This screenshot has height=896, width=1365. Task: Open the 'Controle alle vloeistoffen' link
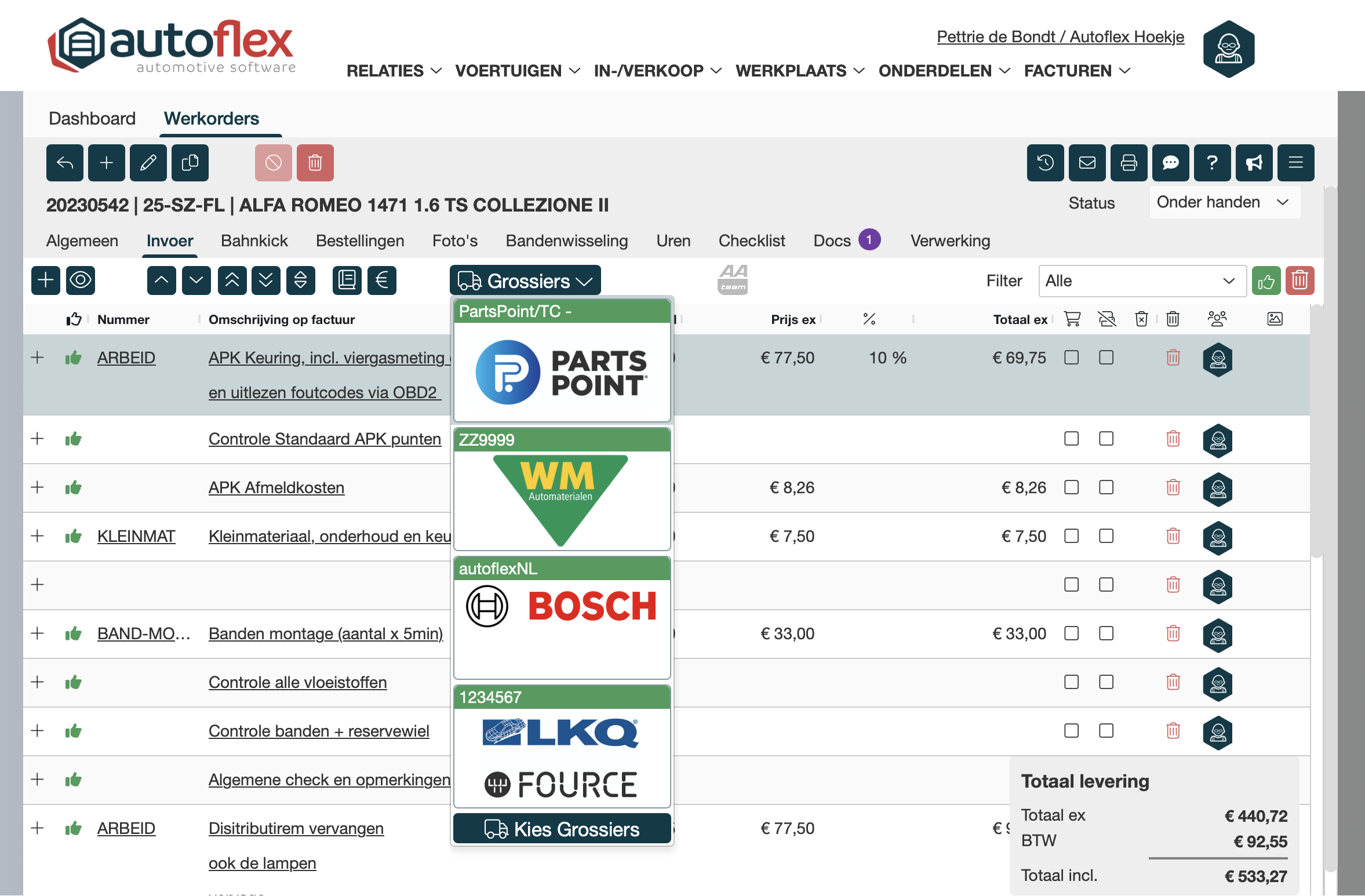tap(297, 682)
